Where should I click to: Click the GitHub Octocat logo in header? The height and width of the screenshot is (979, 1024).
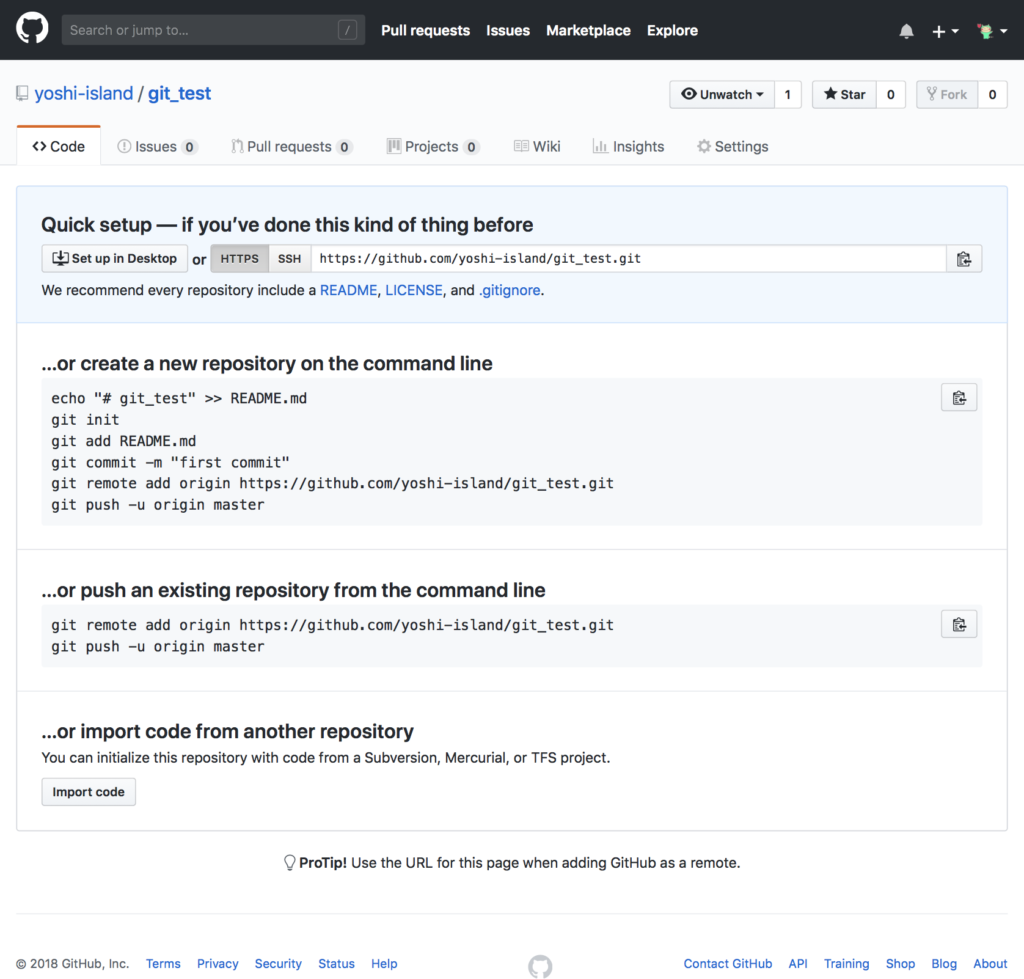click(32, 29)
